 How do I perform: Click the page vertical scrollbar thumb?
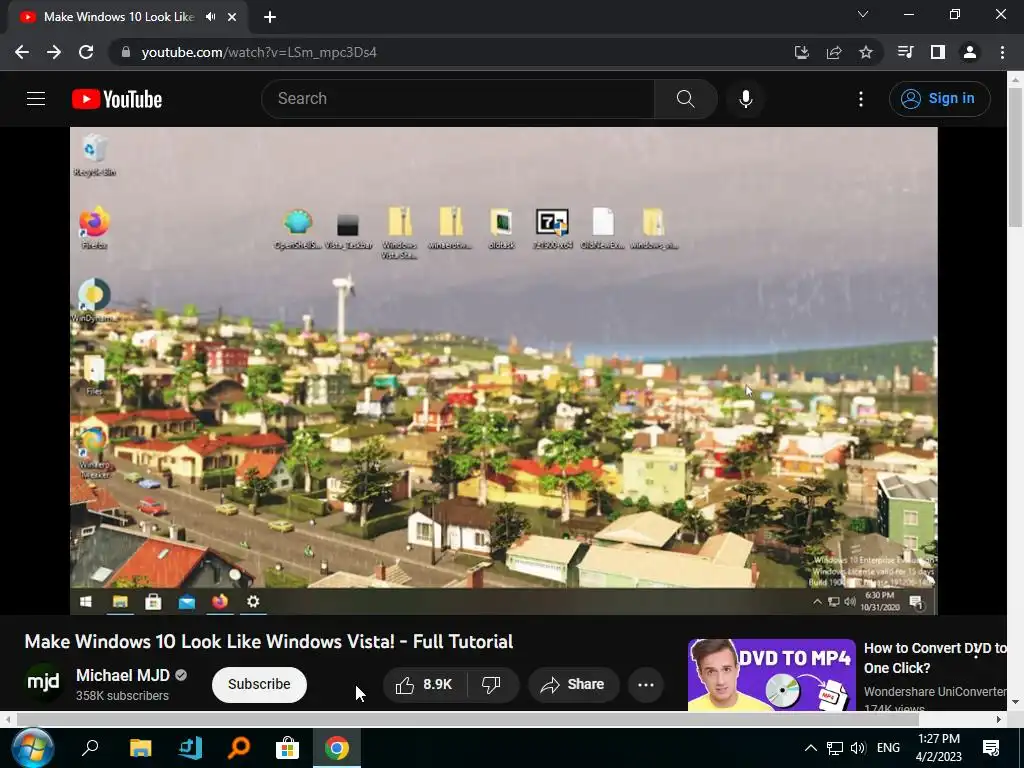(x=1015, y=157)
